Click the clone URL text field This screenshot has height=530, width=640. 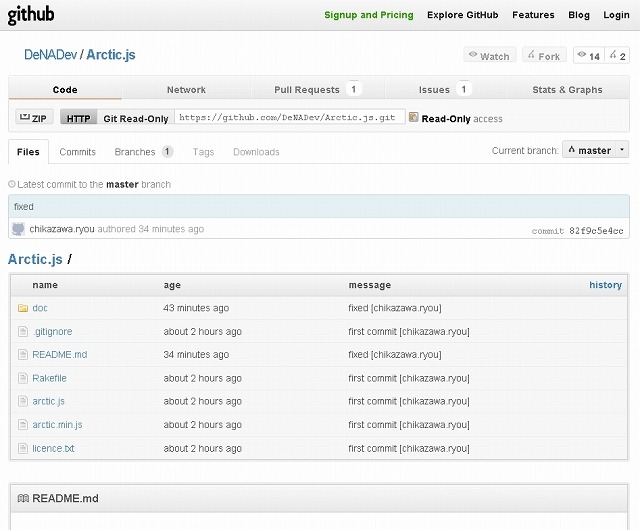point(289,118)
